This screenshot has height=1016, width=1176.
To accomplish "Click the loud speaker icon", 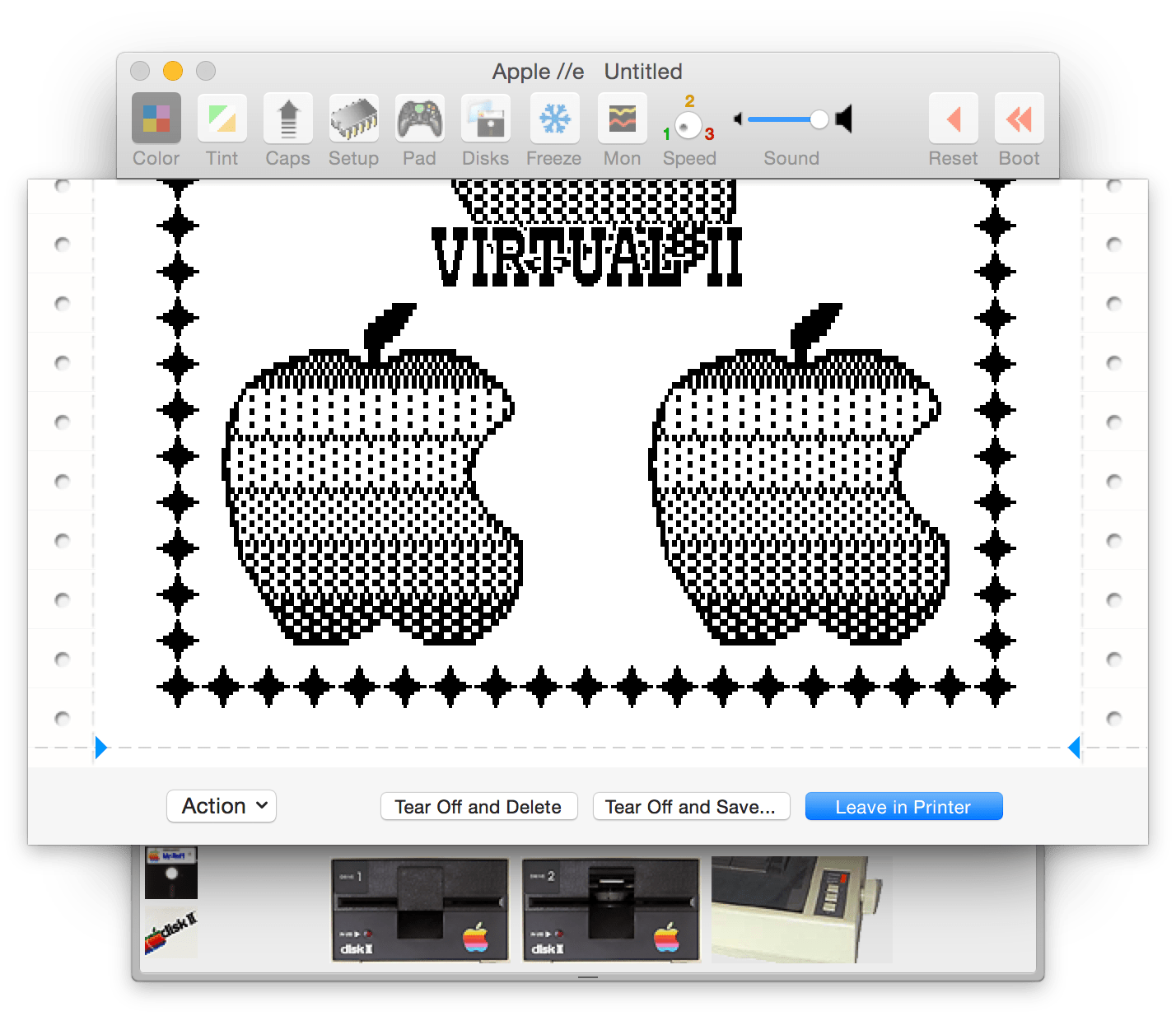I will click(843, 119).
